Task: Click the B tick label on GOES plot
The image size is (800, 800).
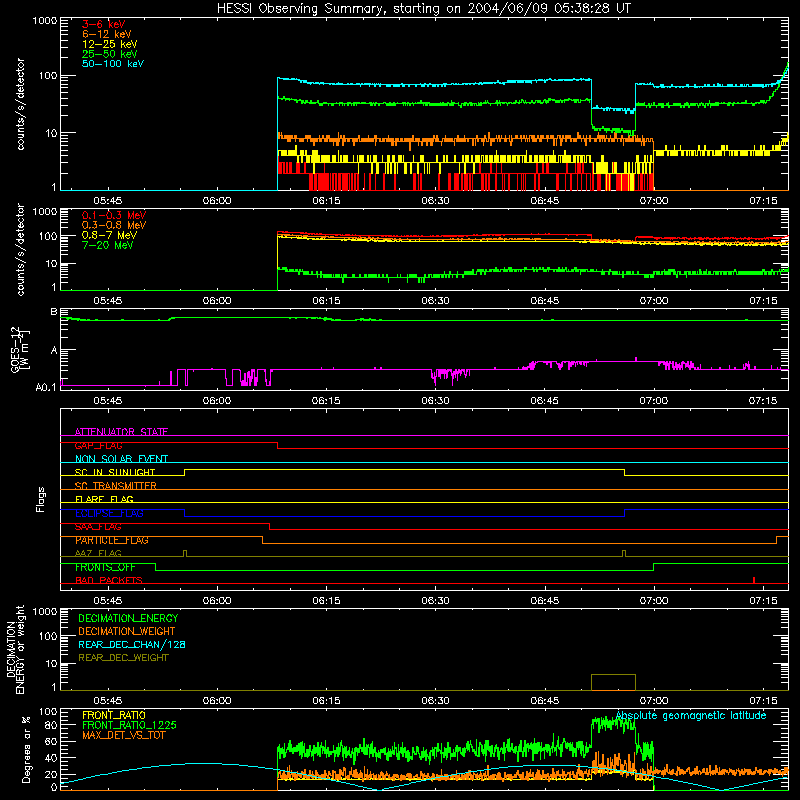Action: (54, 311)
